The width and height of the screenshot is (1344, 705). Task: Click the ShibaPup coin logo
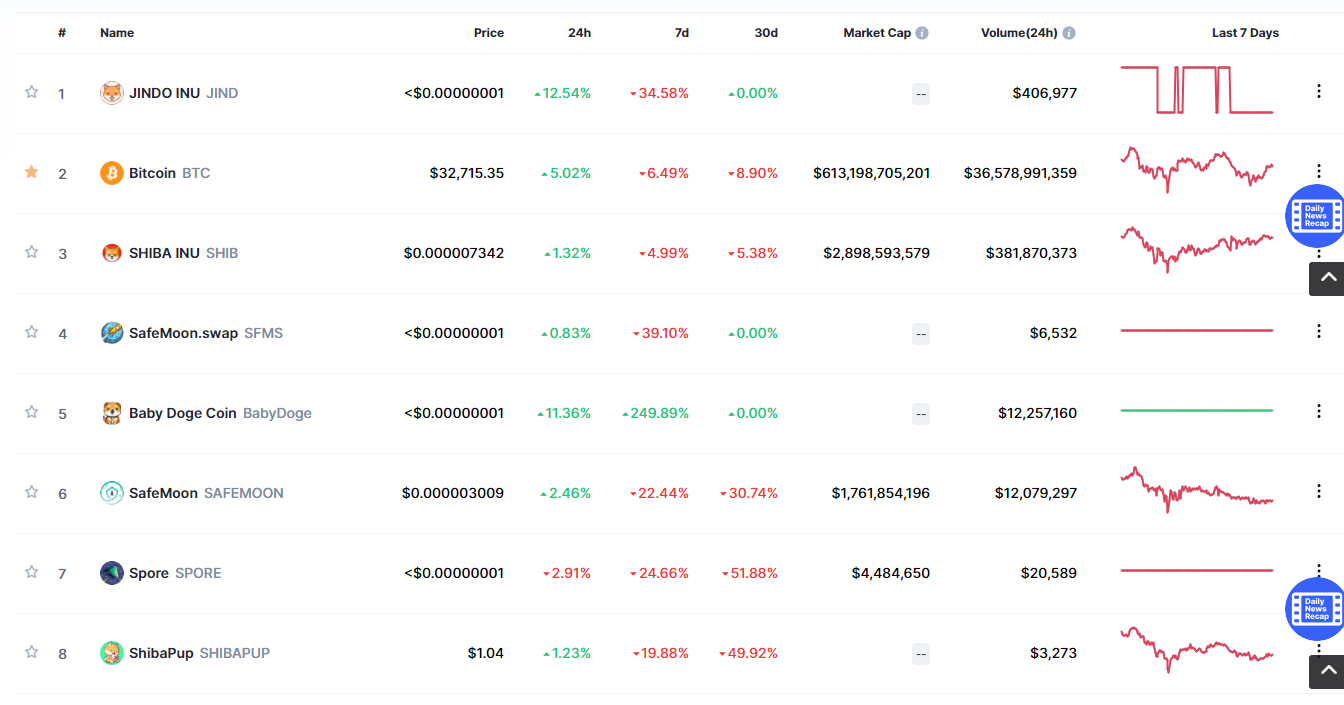tap(112, 653)
